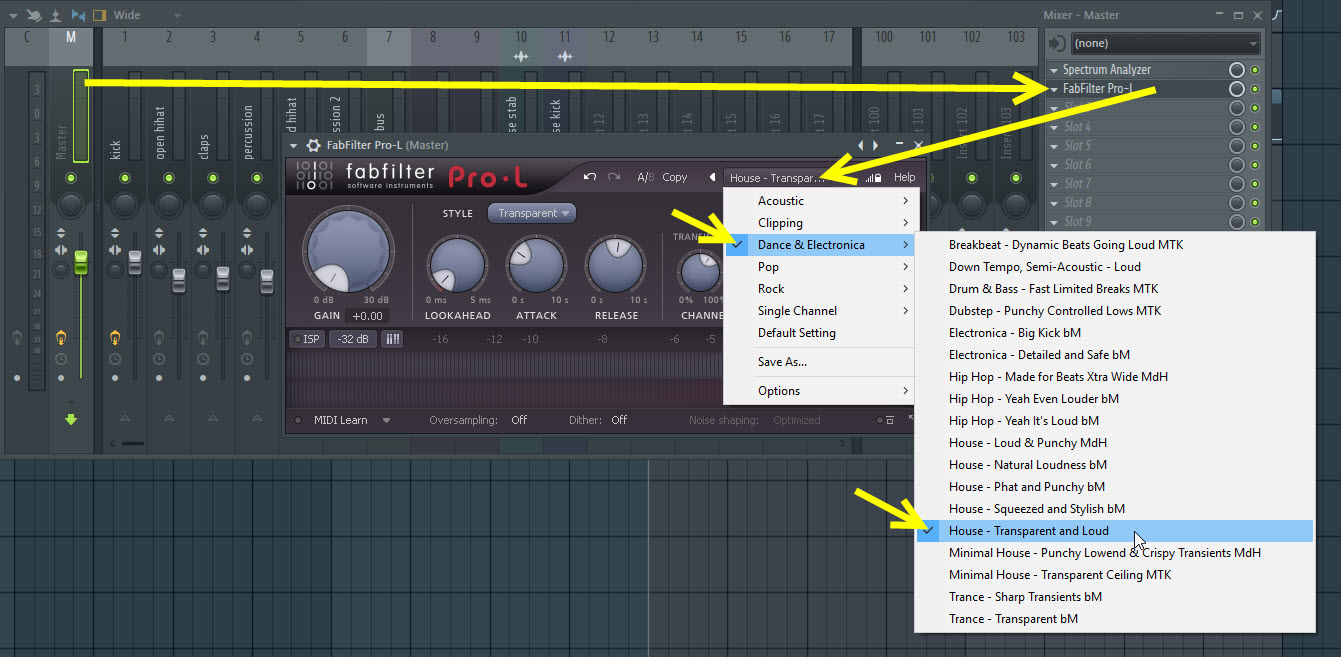This screenshot has width=1341, height=657.
Task: Click the latency clock icon on Master track
Action: (x=61, y=358)
